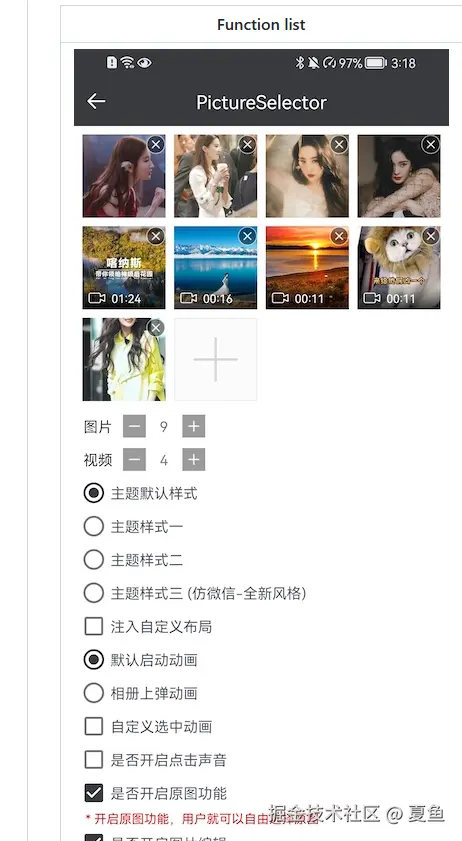Decrease the 视频 count
The image size is (462, 841).
[134, 460]
